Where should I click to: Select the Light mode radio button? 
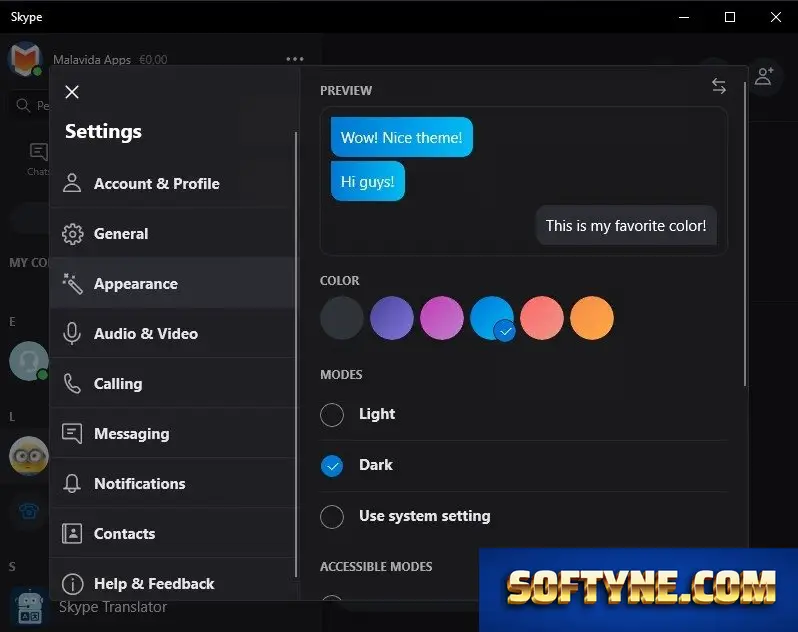332,415
